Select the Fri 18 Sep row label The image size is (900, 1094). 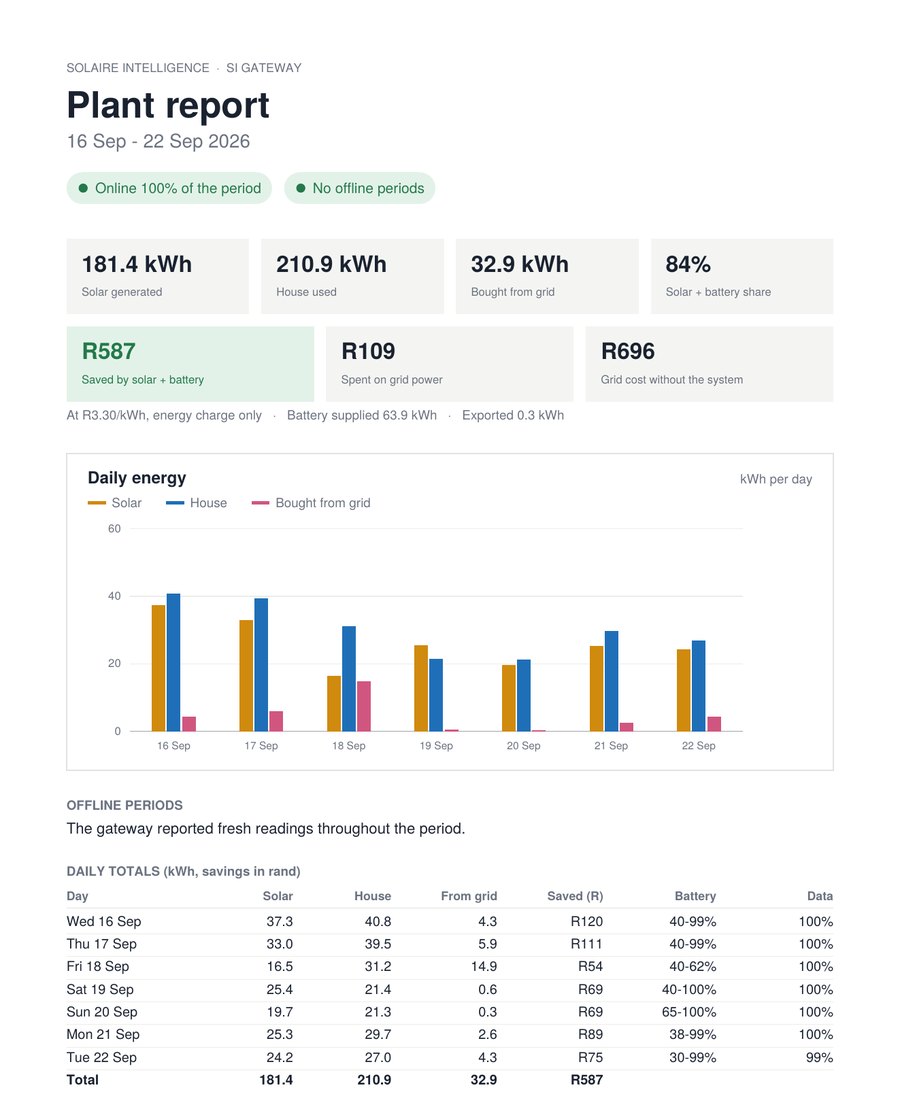click(98, 967)
